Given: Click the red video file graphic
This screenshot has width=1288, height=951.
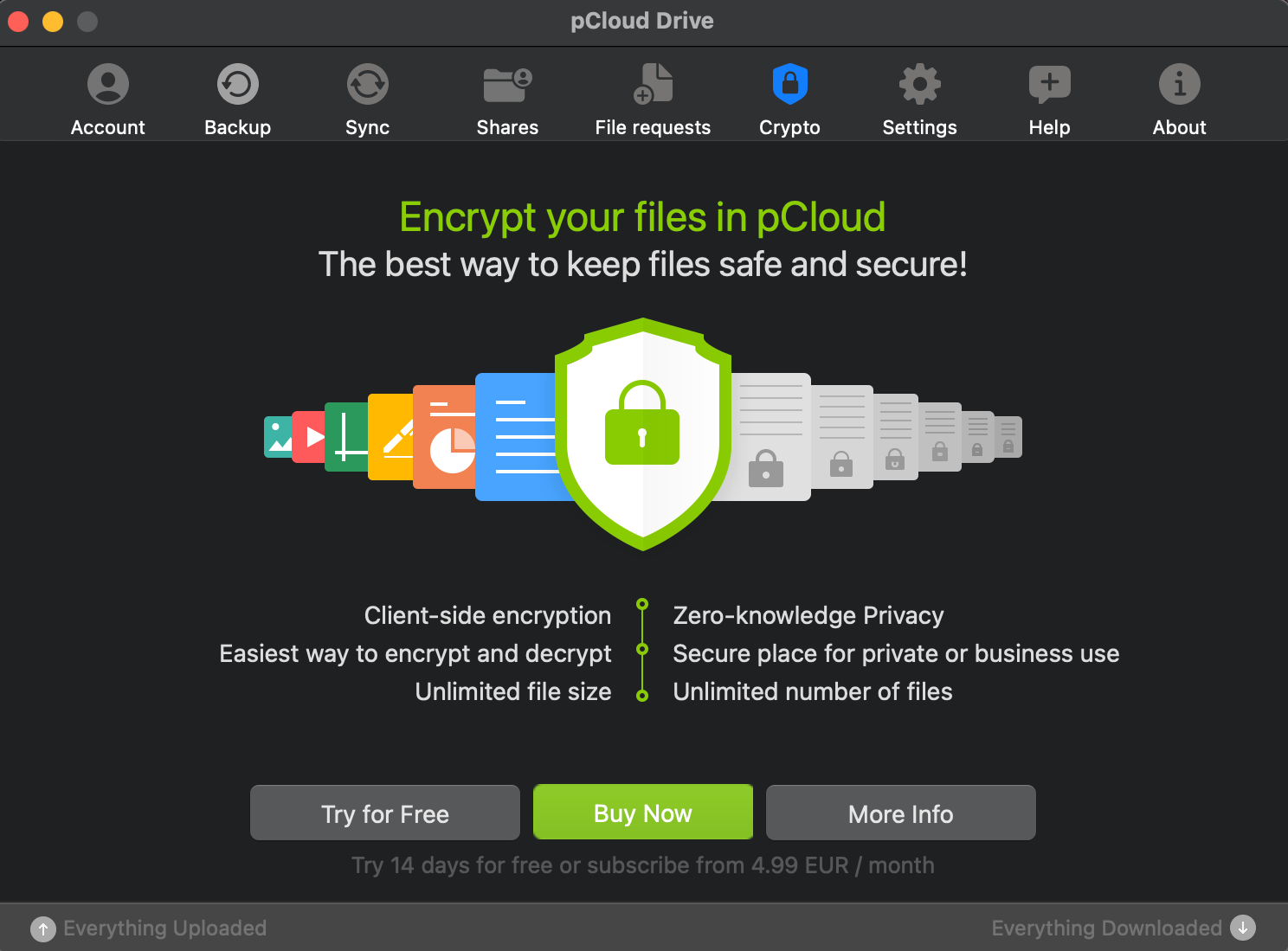Looking at the screenshot, I should [x=309, y=437].
